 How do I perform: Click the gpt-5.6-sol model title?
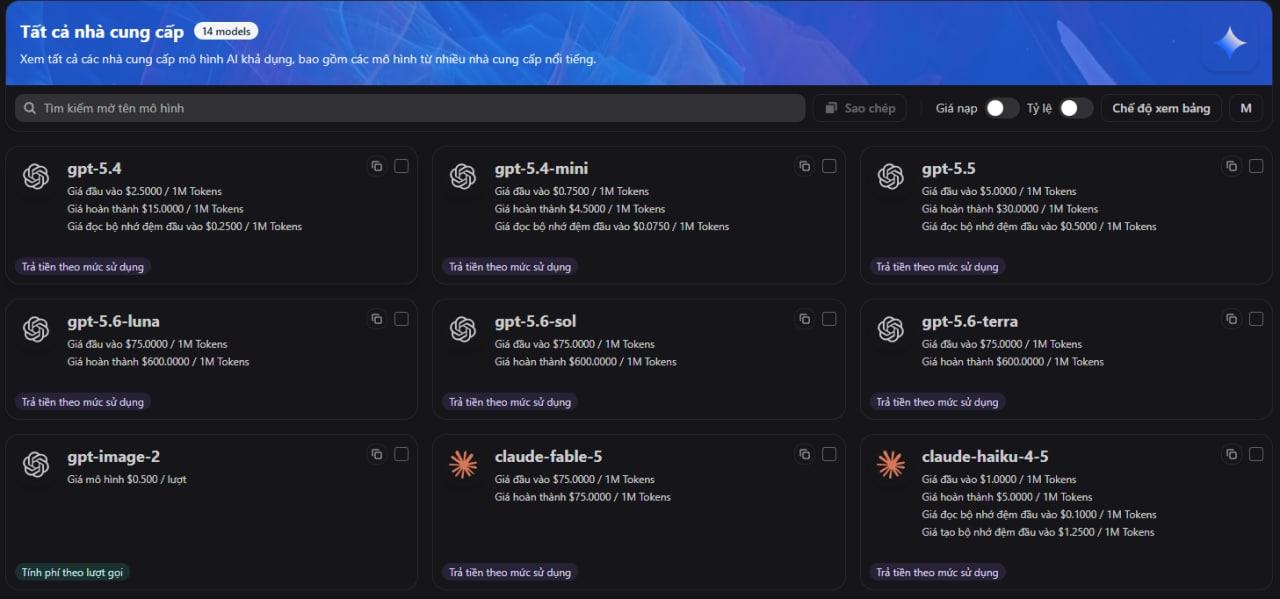(x=535, y=321)
